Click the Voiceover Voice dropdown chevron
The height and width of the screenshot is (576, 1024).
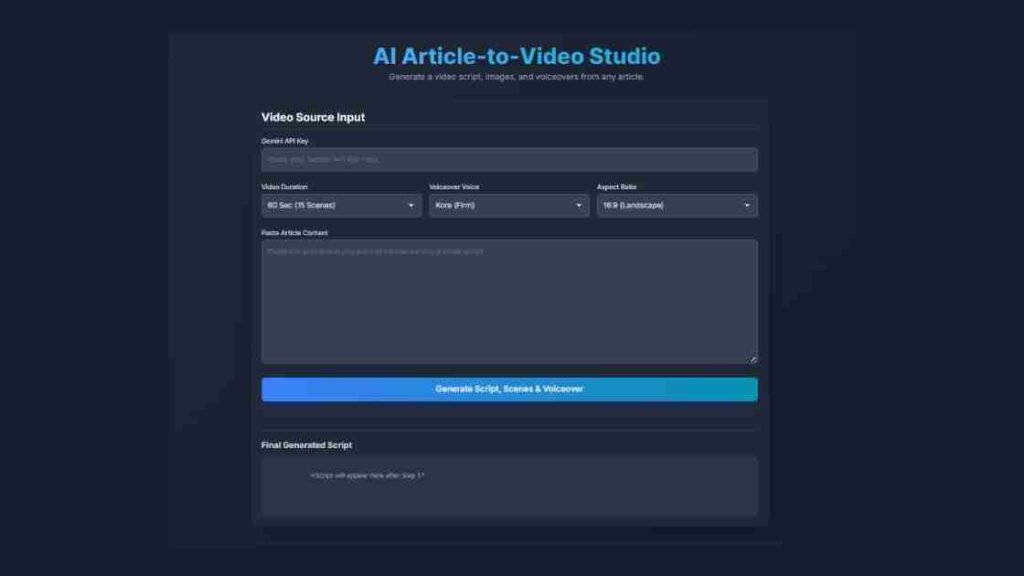coord(580,205)
